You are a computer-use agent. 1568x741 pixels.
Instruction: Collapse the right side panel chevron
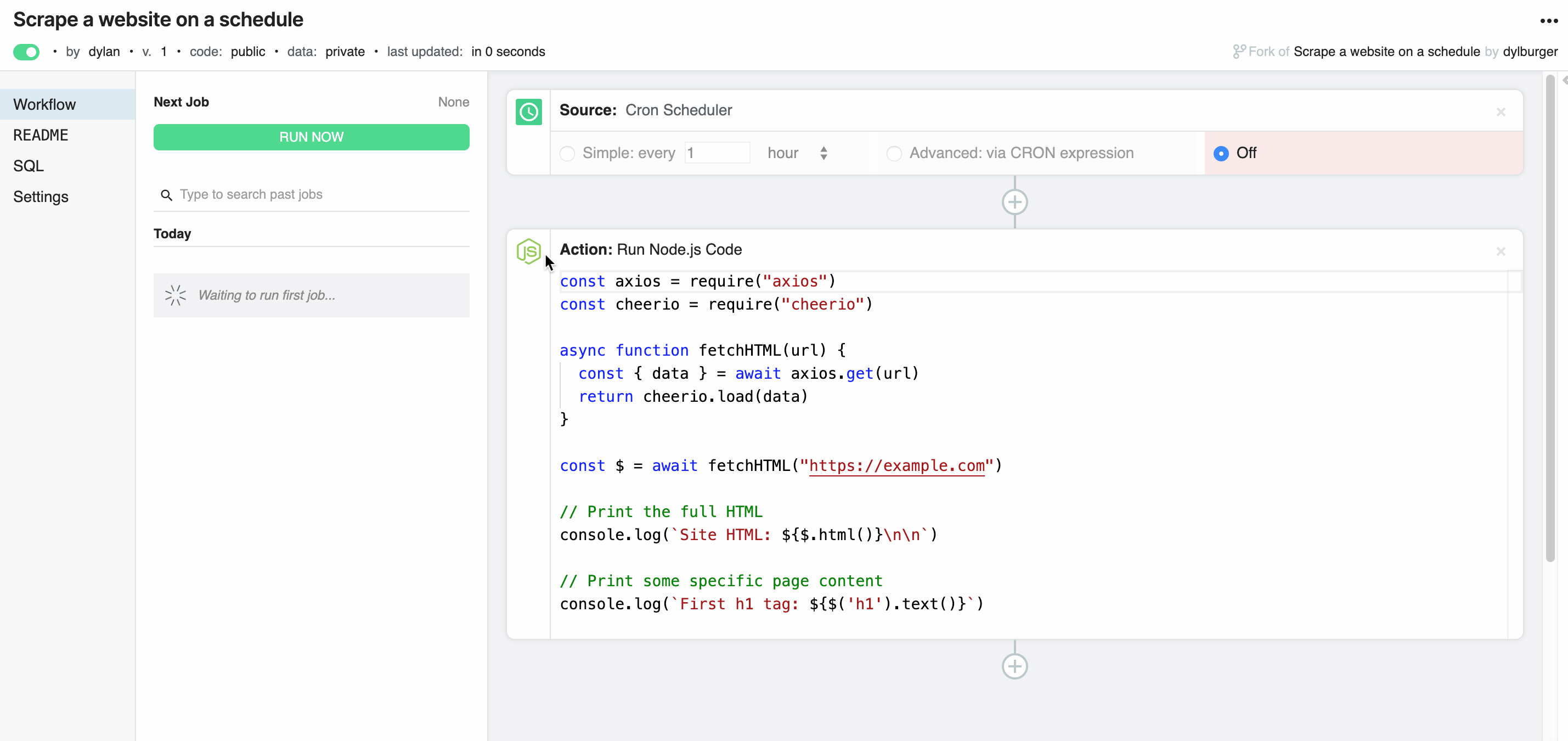click(x=1563, y=79)
